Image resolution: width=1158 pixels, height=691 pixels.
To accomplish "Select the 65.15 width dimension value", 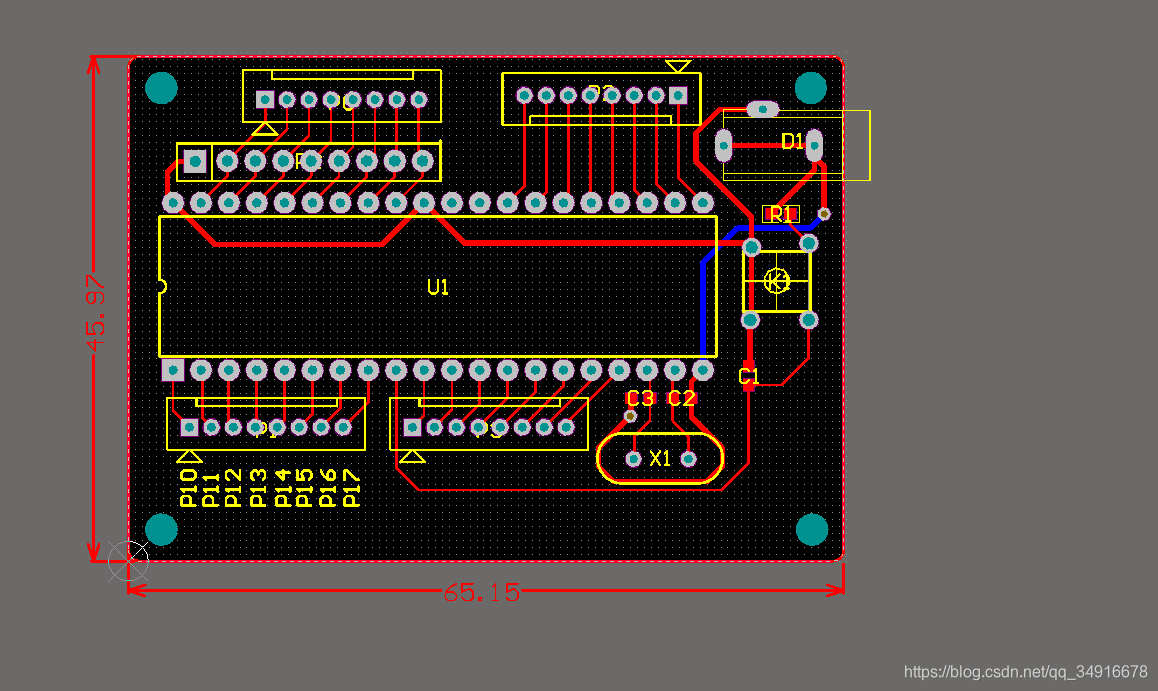I will [x=482, y=592].
